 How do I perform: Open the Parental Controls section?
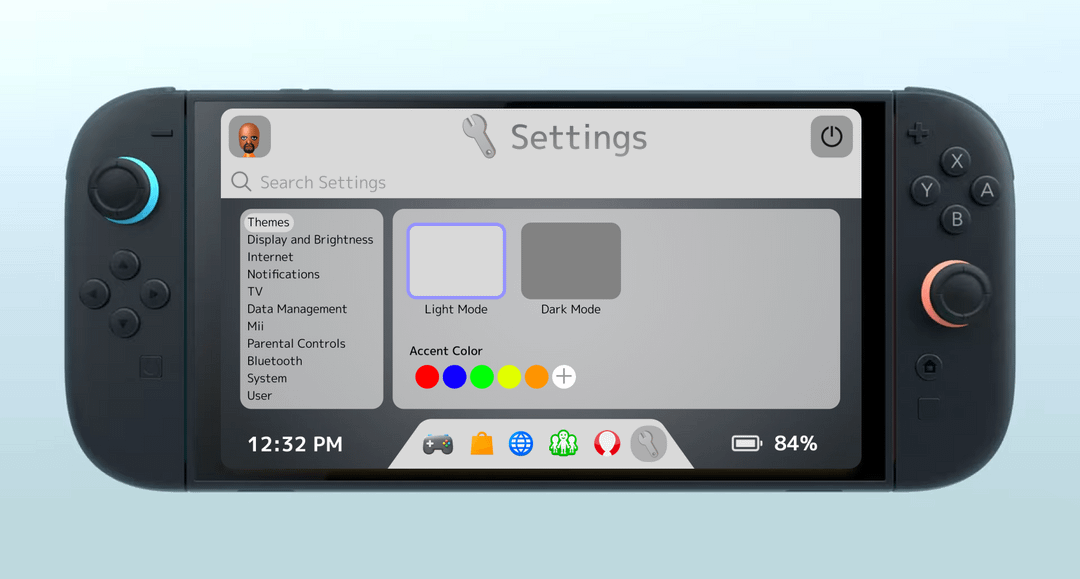tap(296, 344)
